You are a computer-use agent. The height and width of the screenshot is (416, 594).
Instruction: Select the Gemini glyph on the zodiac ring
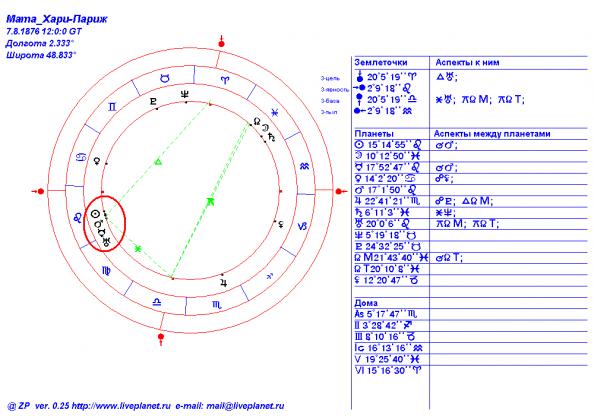point(112,107)
